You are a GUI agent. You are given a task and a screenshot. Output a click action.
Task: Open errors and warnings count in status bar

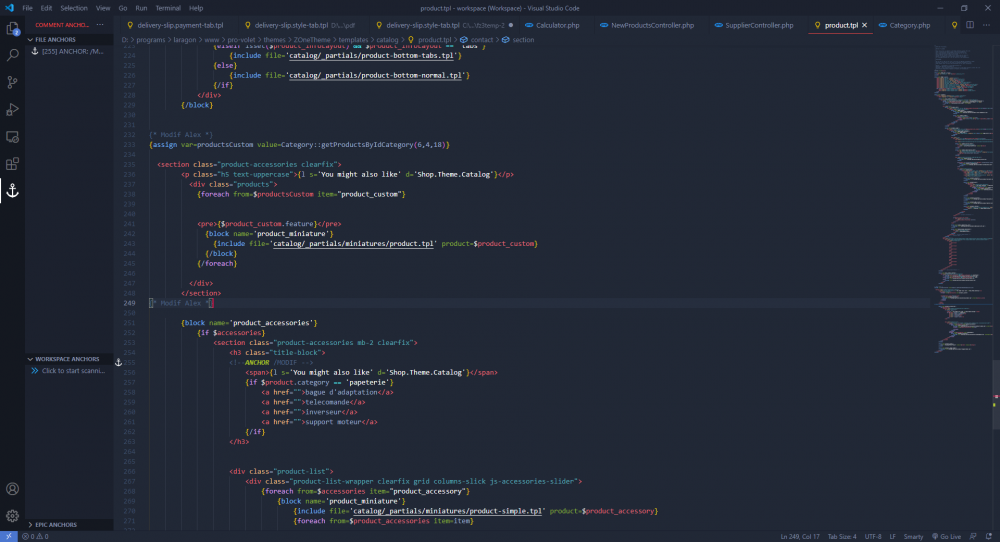tap(35, 536)
